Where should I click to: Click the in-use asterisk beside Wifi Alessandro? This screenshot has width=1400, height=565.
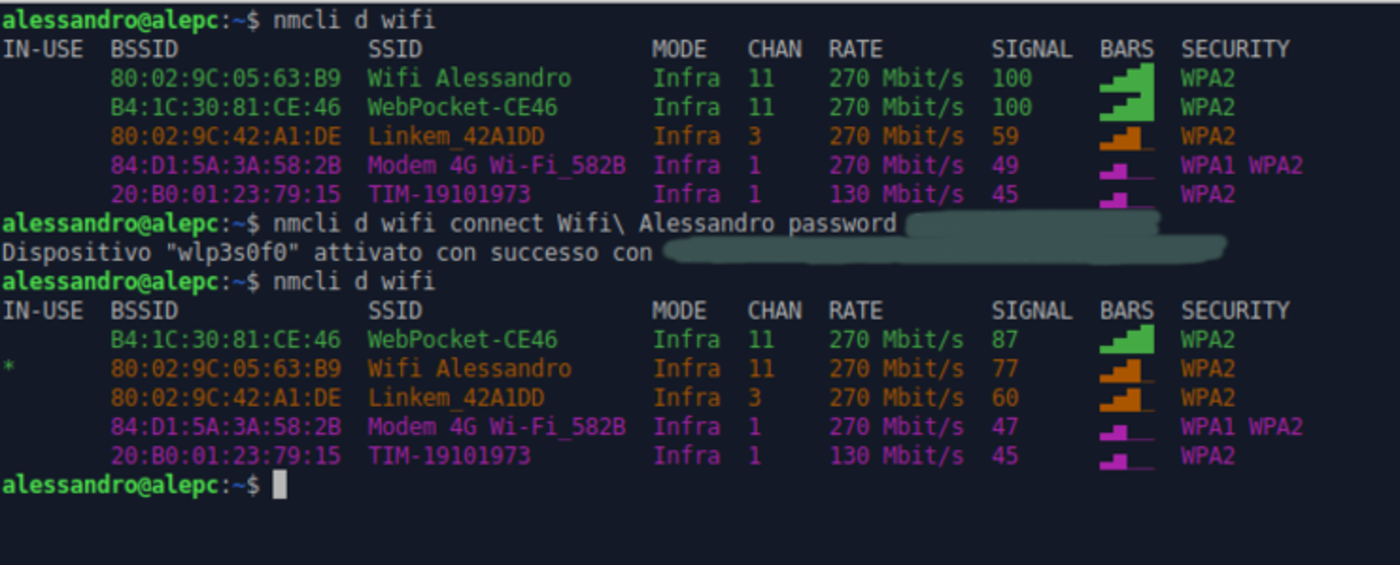pos(8,369)
